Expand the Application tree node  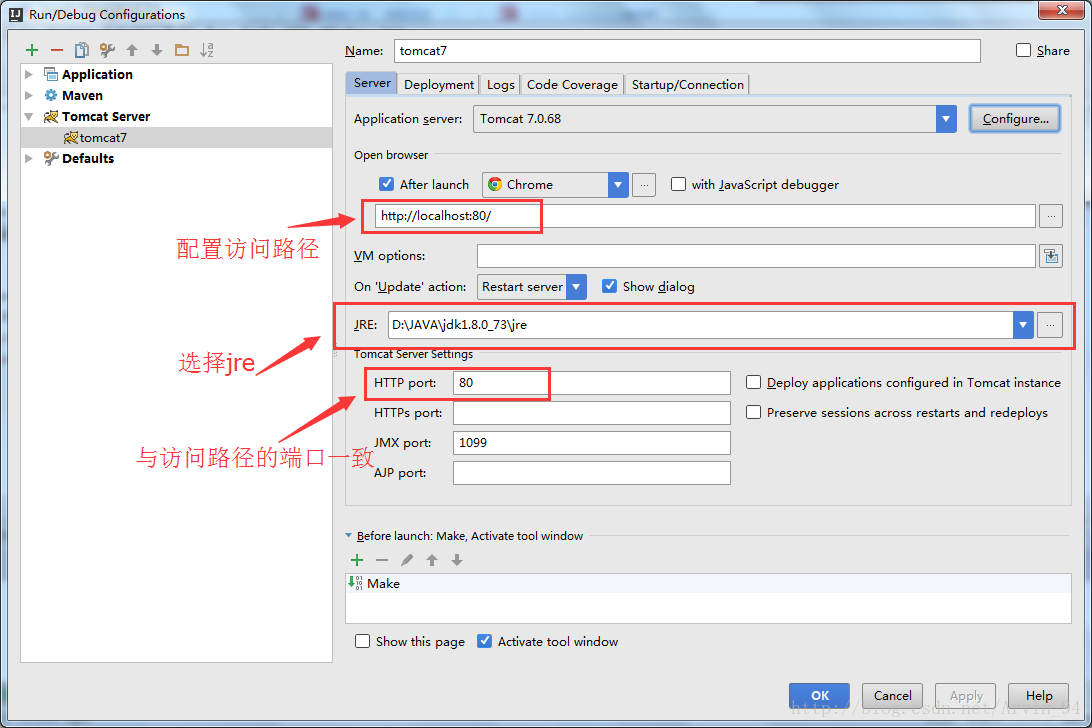click(29, 74)
